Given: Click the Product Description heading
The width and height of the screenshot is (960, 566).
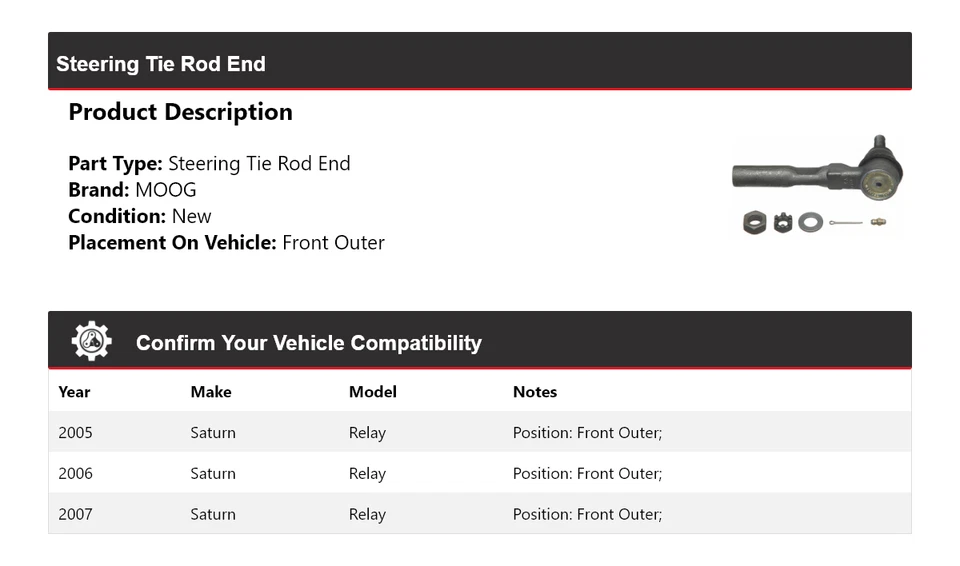Looking at the screenshot, I should tap(180, 112).
